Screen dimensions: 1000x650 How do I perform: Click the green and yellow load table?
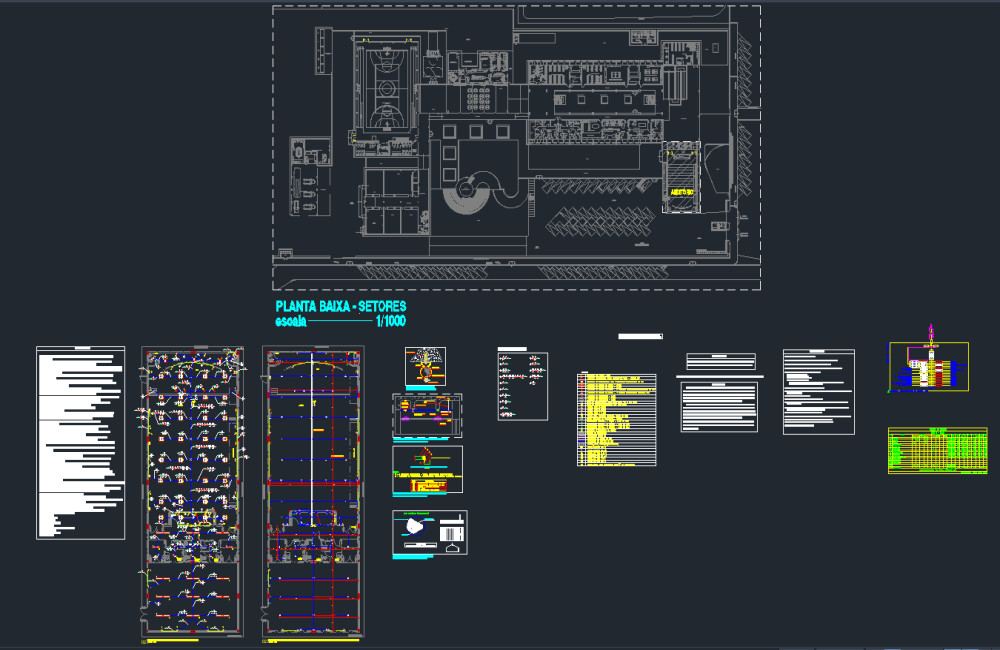938,450
